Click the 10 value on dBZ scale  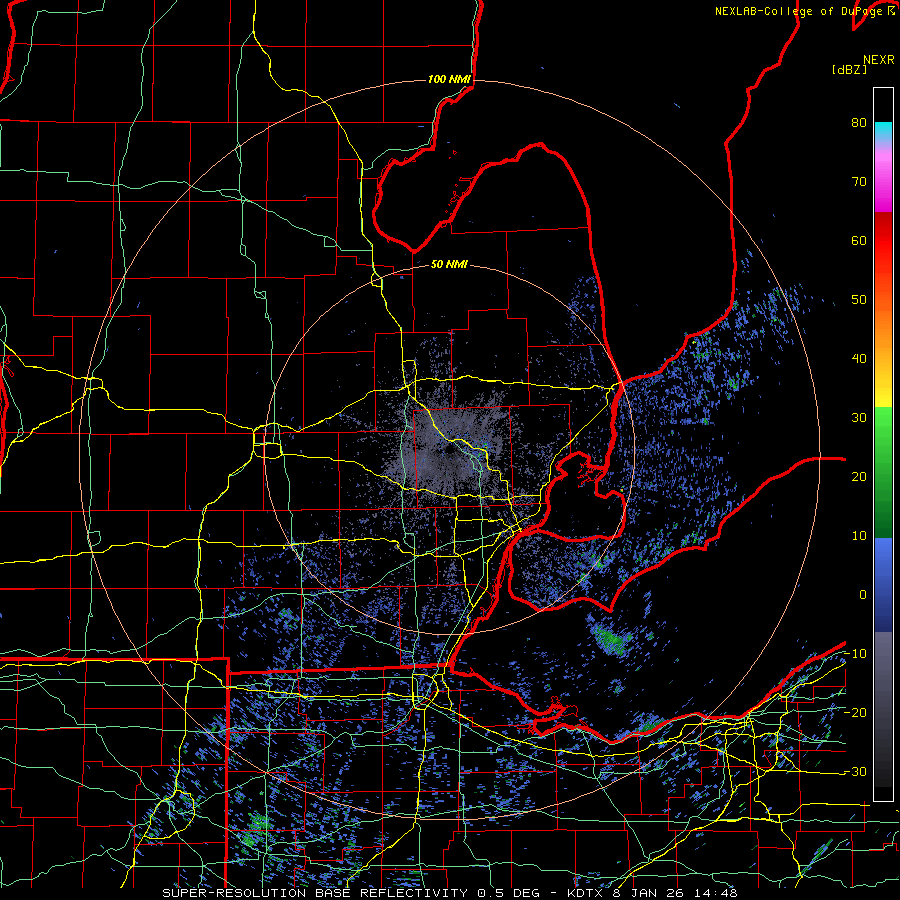click(859, 536)
